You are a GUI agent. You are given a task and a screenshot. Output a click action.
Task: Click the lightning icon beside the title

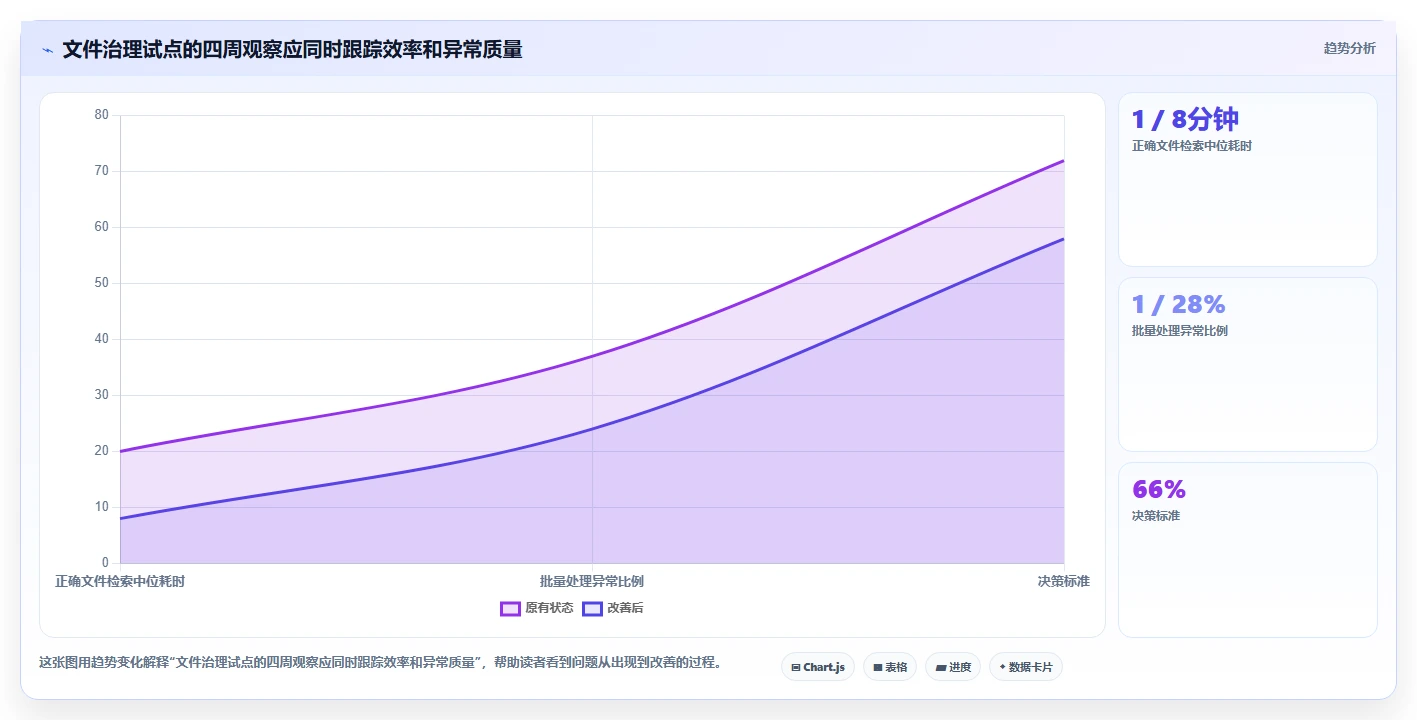pyautogui.click(x=47, y=50)
